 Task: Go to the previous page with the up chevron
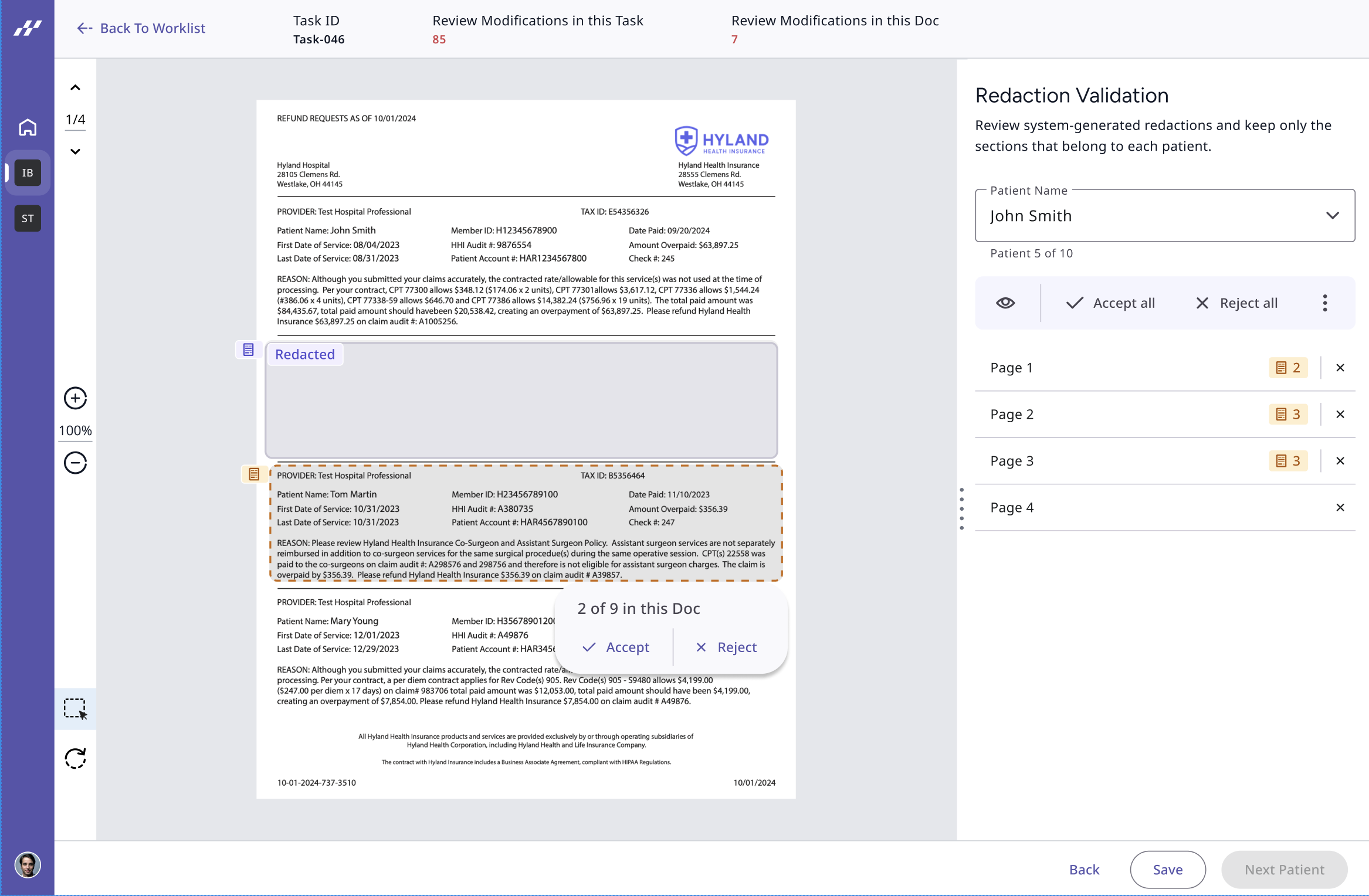pyautogui.click(x=75, y=88)
